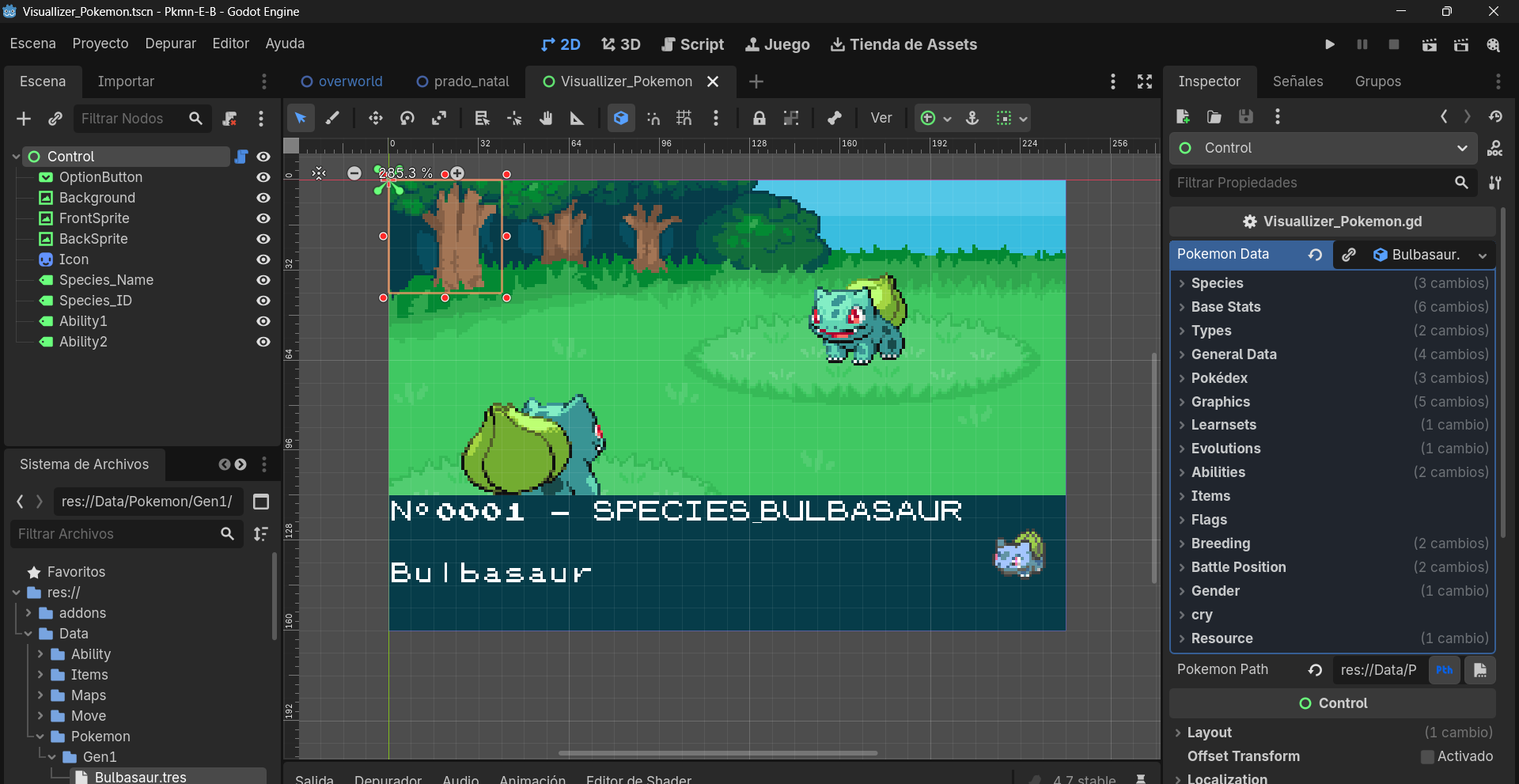
Task: Select the Move Mode tool
Action: [x=375, y=118]
